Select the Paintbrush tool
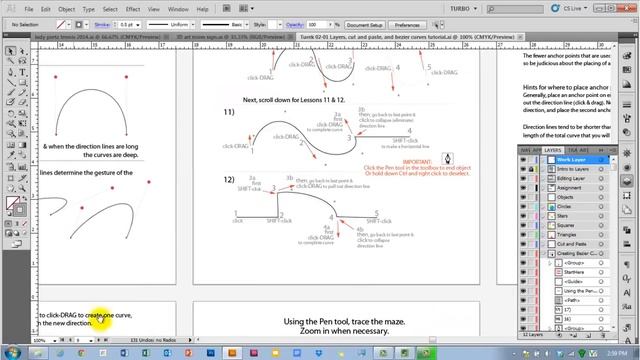The width and height of the screenshot is (640, 360). (x=11, y=93)
